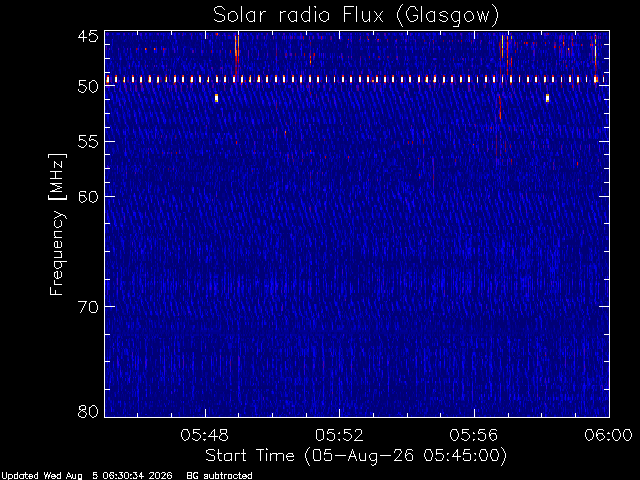Viewport: 640px width, 480px height.
Task: Click the red vertical streak near 05:57 at 52 MHz
Action: click(500, 108)
